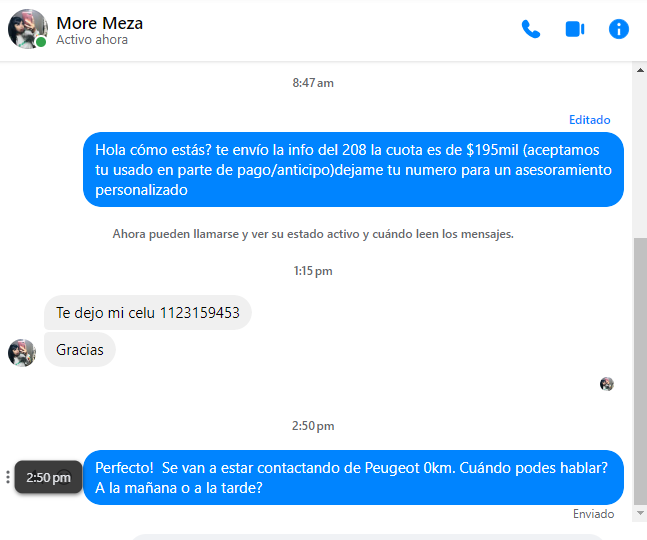Select the "Te dejo mi celu" message bubble
Viewport: 647px width, 540px height.
tap(148, 313)
